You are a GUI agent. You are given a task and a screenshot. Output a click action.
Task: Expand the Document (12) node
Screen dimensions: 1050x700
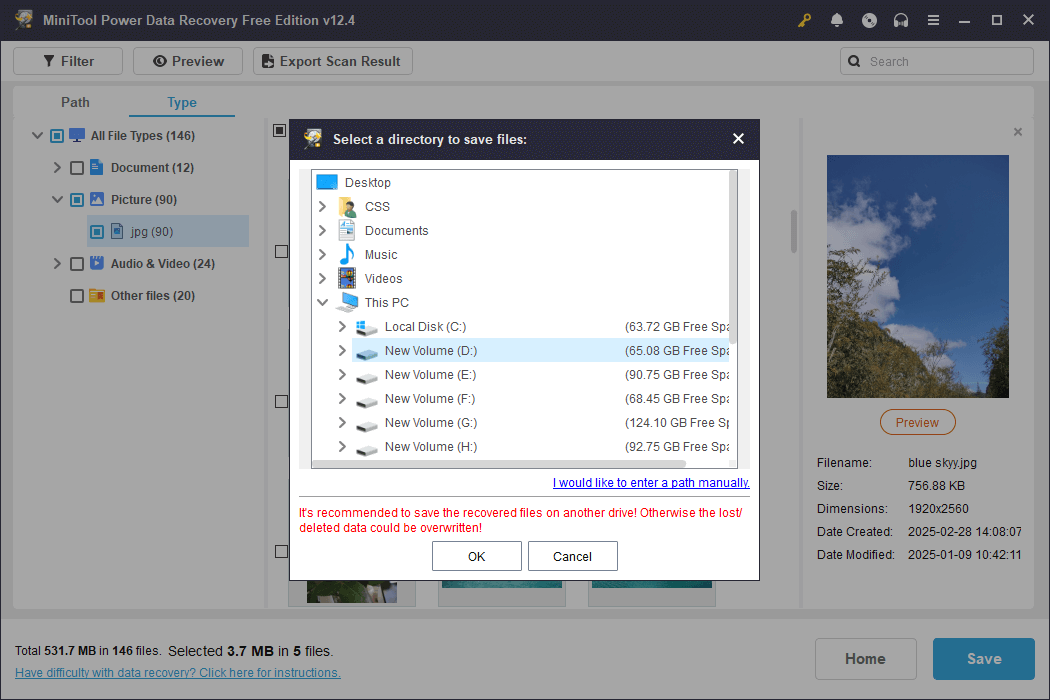pos(57,167)
